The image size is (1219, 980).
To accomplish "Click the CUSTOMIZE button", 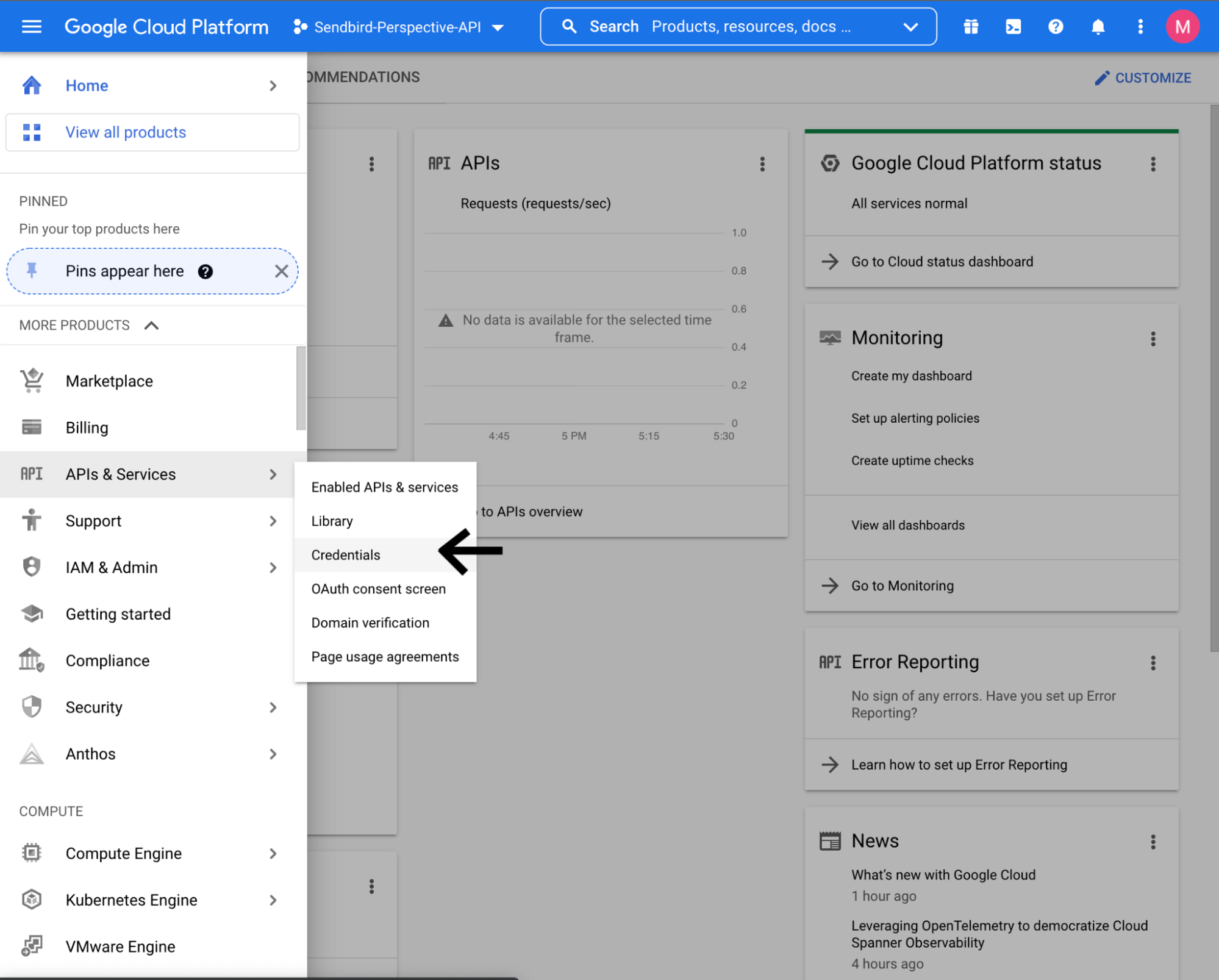I will tap(1142, 78).
